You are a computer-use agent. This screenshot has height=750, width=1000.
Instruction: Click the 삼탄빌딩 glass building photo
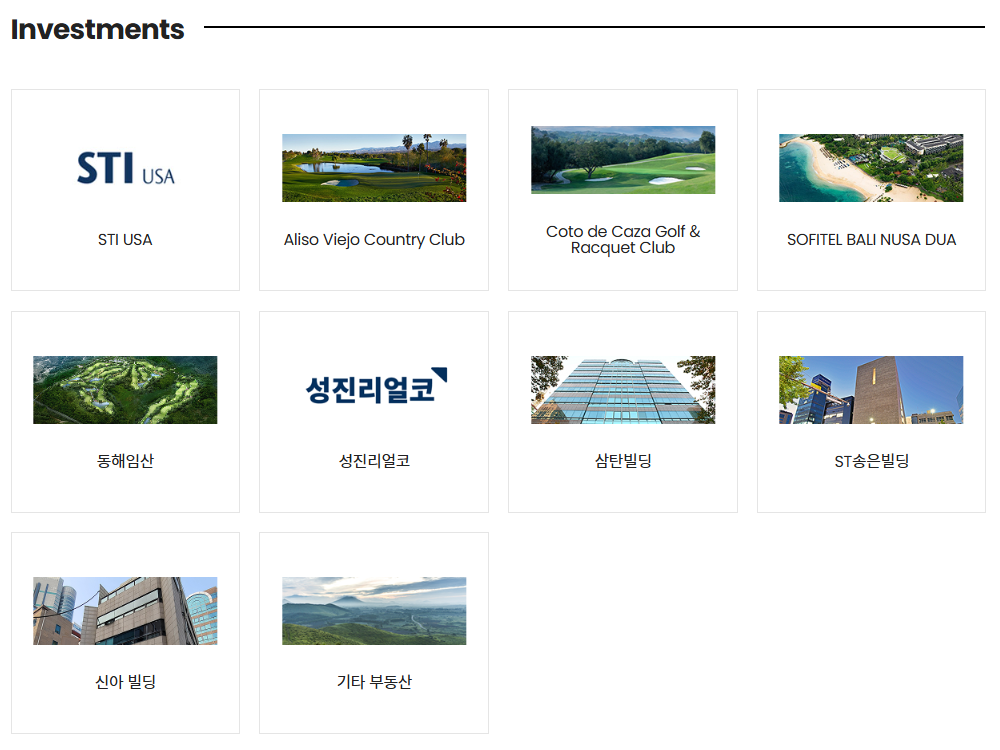tap(623, 390)
